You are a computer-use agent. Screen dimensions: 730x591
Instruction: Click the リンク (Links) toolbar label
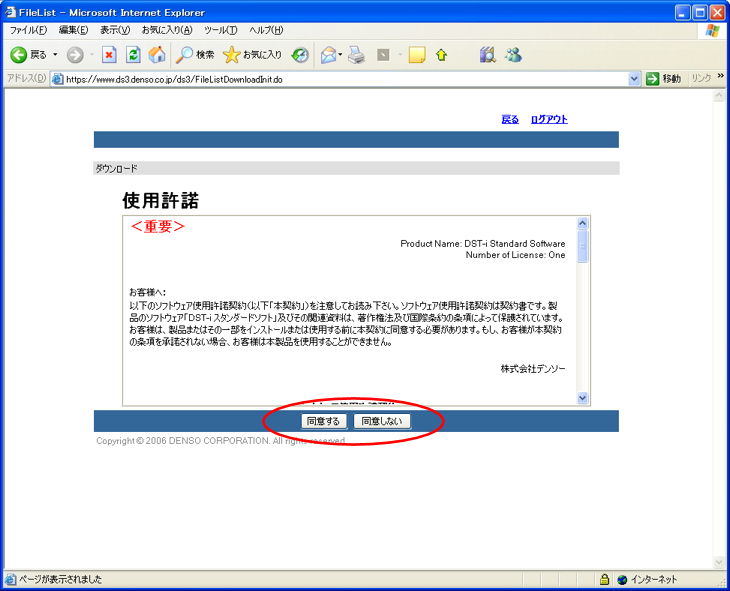pyautogui.click(x=701, y=79)
